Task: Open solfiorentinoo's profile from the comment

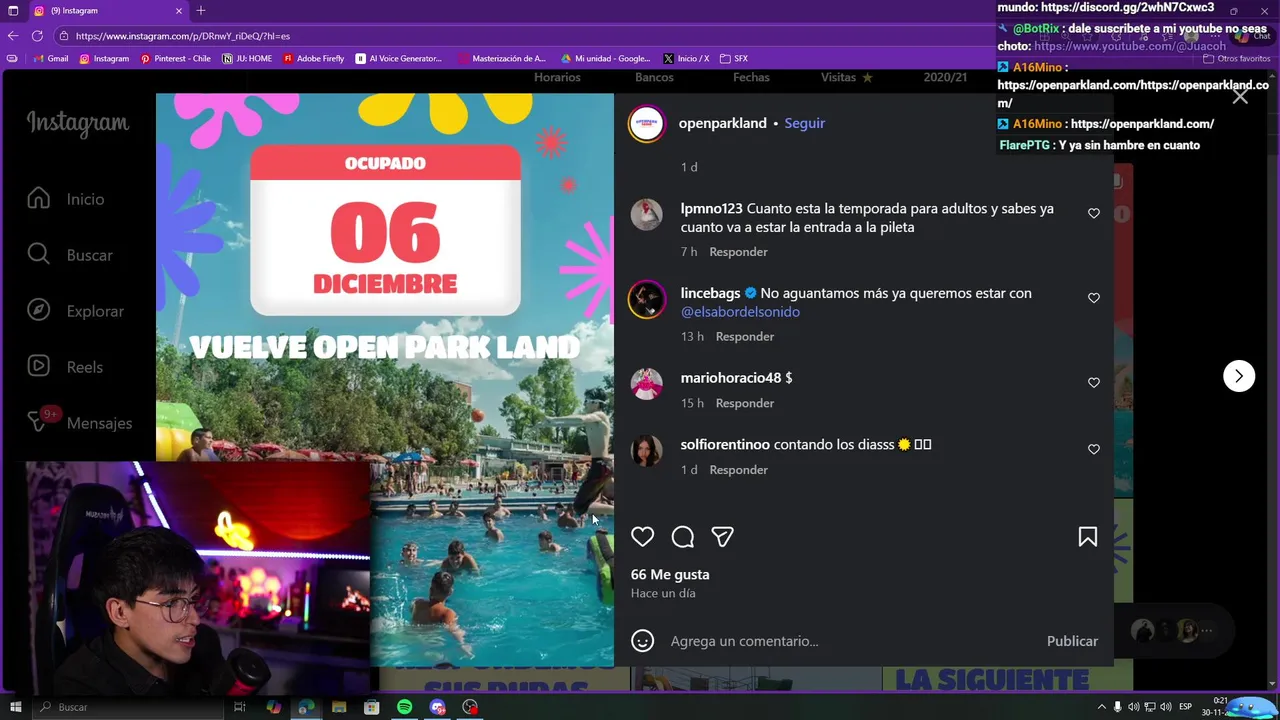Action: point(725,444)
